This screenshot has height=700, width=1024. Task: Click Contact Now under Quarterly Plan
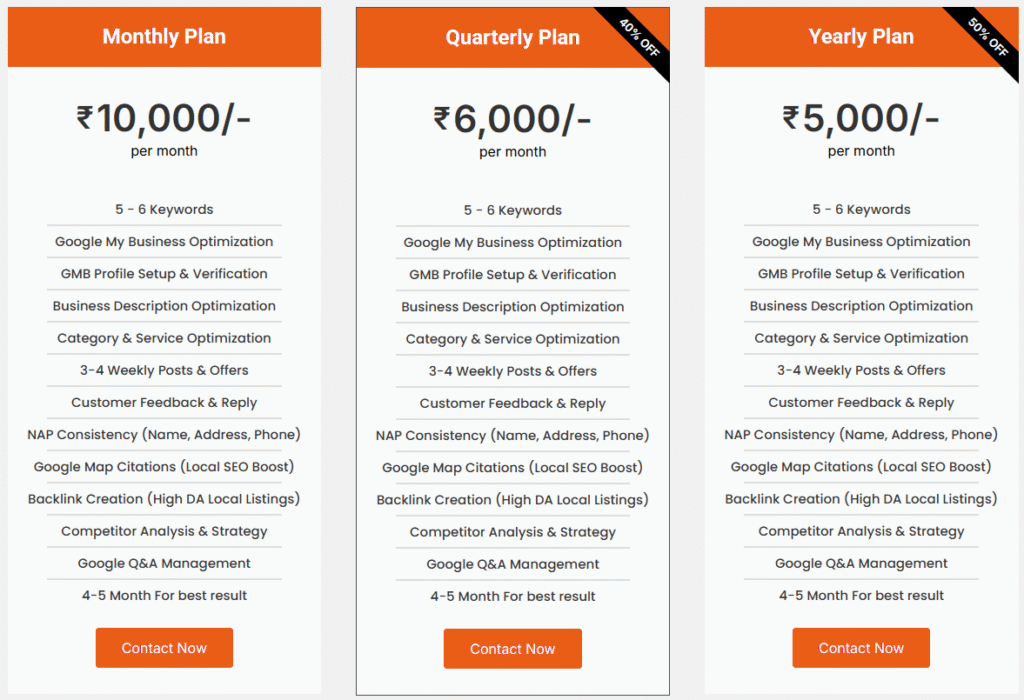[512, 649]
